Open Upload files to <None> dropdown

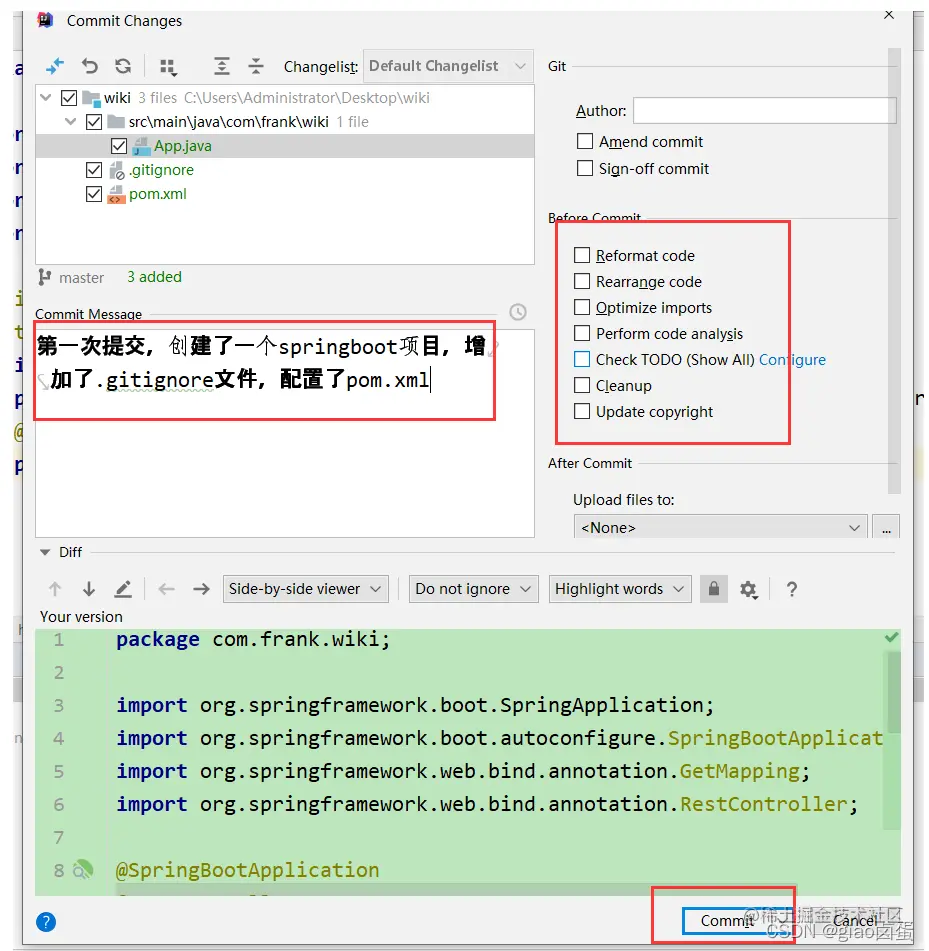(x=720, y=527)
